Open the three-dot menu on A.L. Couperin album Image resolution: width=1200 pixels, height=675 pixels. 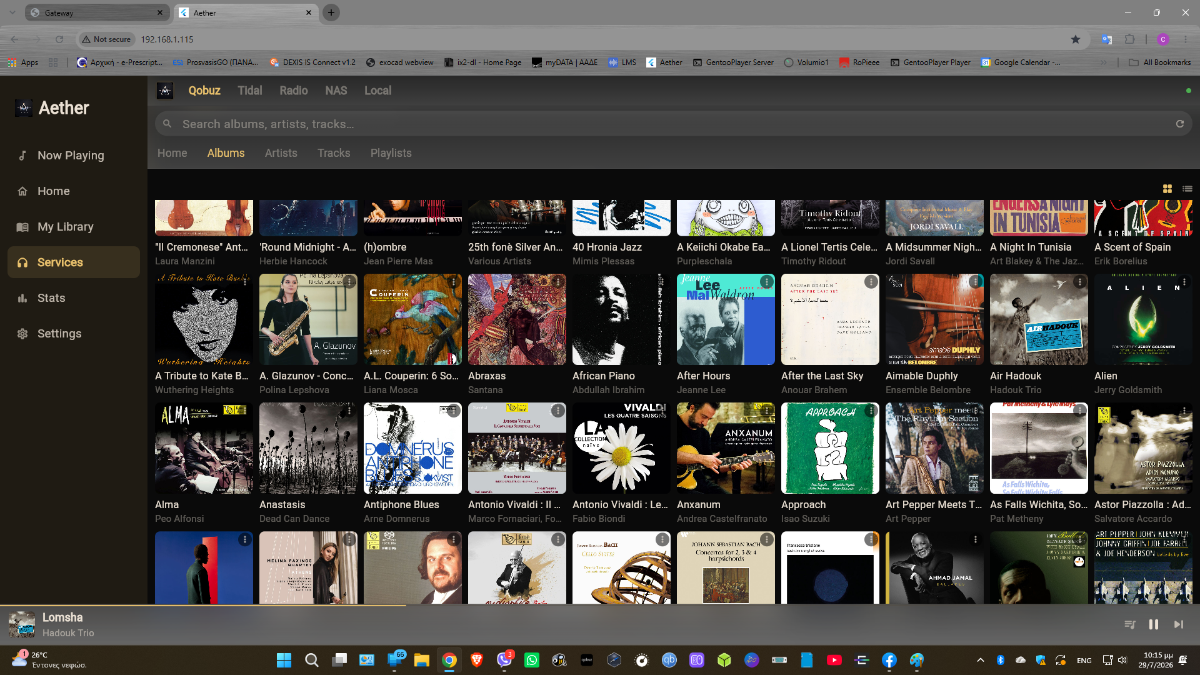pos(453,283)
